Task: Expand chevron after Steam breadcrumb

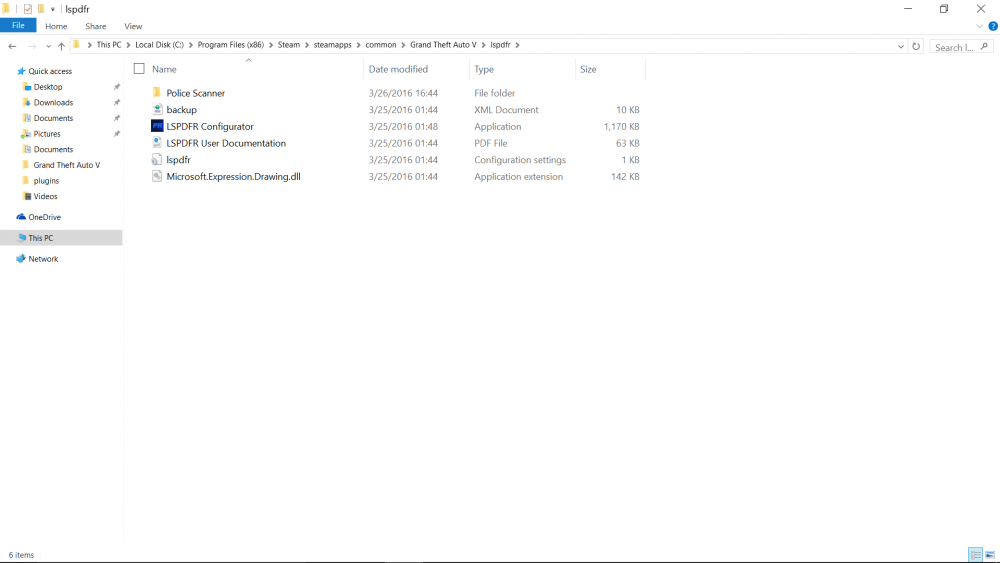Action: (307, 45)
